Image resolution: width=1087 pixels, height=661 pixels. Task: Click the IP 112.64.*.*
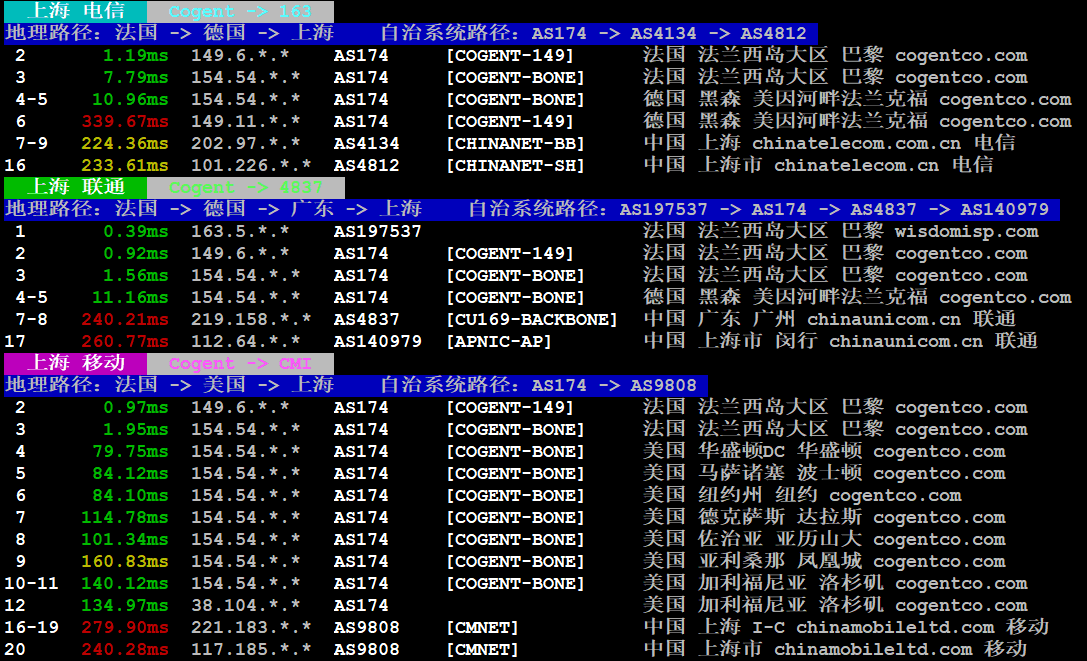(245, 342)
